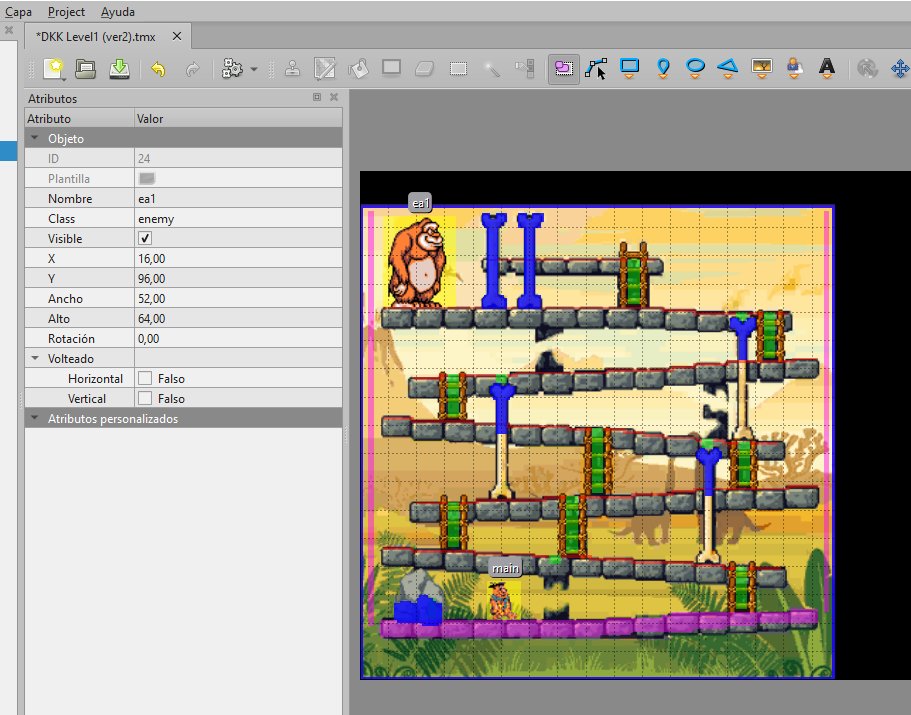911x715 pixels.
Task: Select the Insert Point tool
Action: (x=663, y=68)
